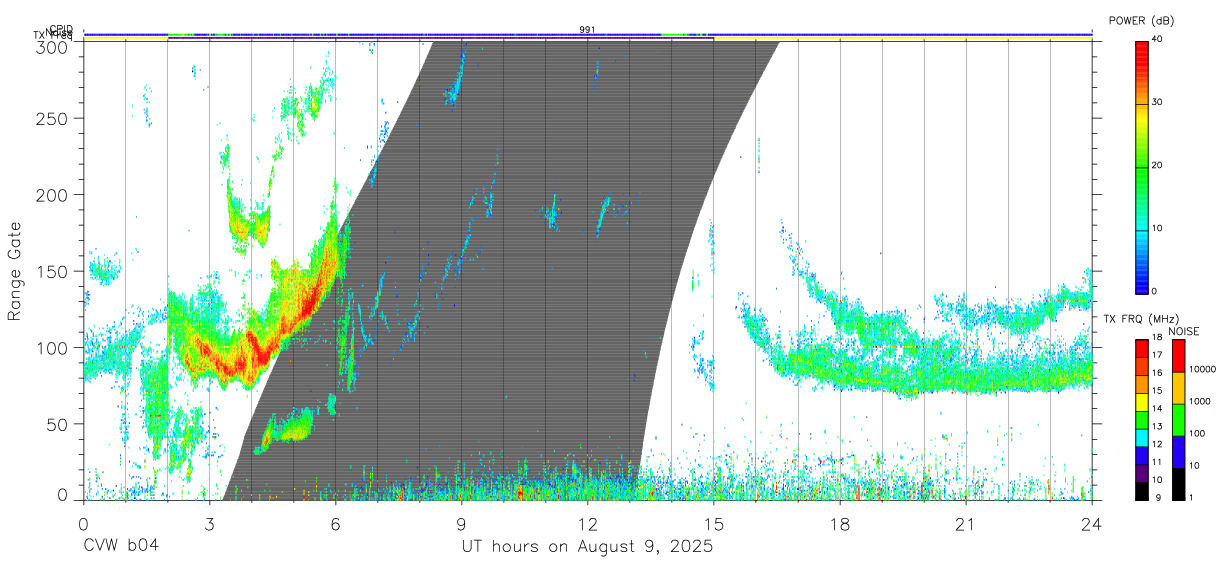Click the "1000" NOISE scale label

pos(1199,402)
